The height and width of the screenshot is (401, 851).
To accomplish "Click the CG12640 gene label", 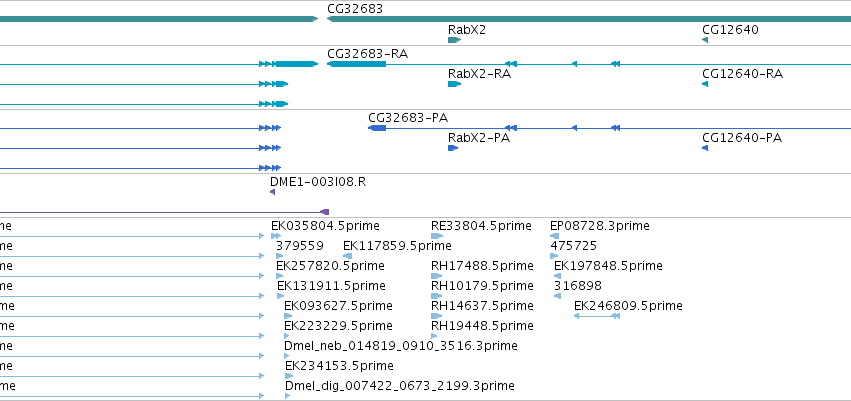I will click(x=730, y=29).
